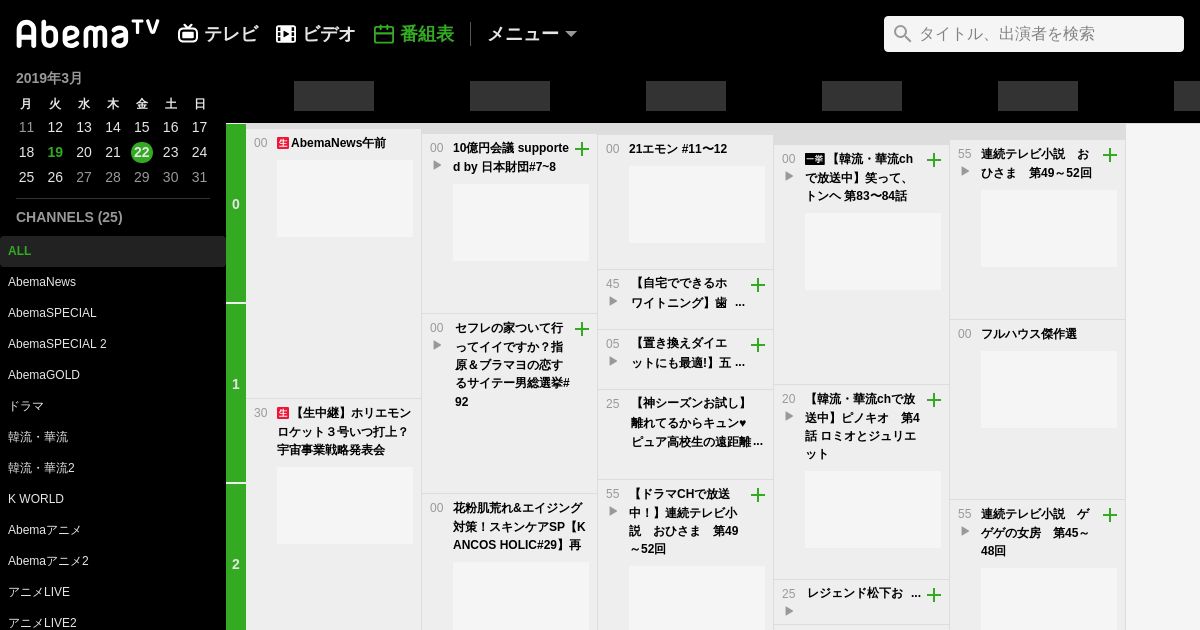Filter by AbemaGOLD channel
The height and width of the screenshot is (630, 1200).
(112, 375)
